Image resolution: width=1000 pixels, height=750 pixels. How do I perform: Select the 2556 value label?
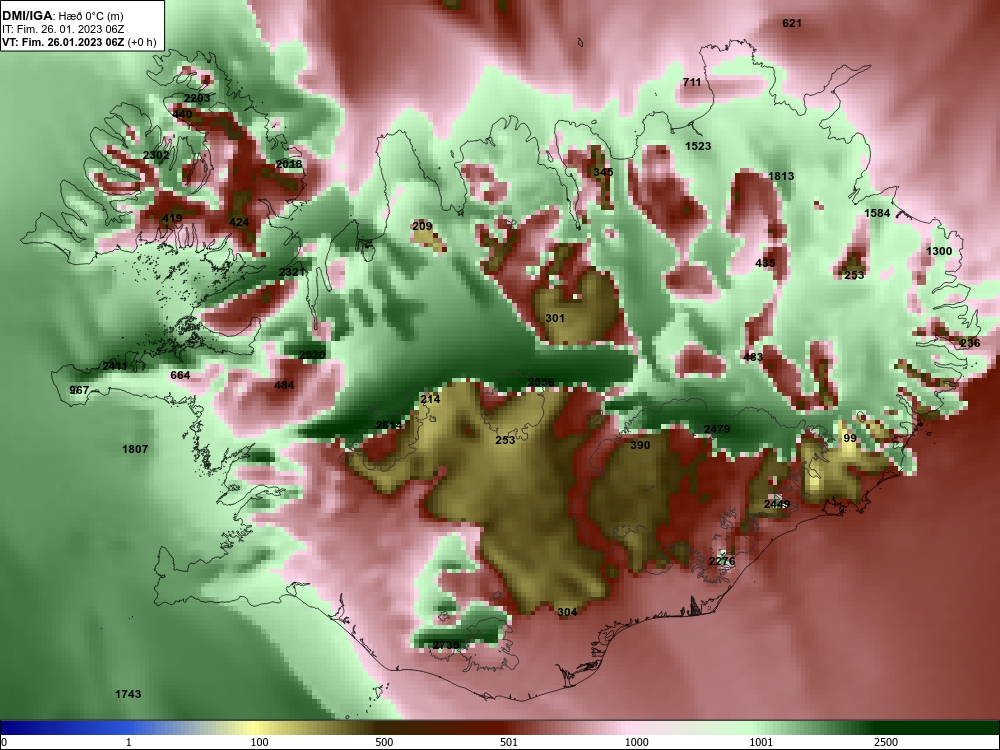(541, 383)
